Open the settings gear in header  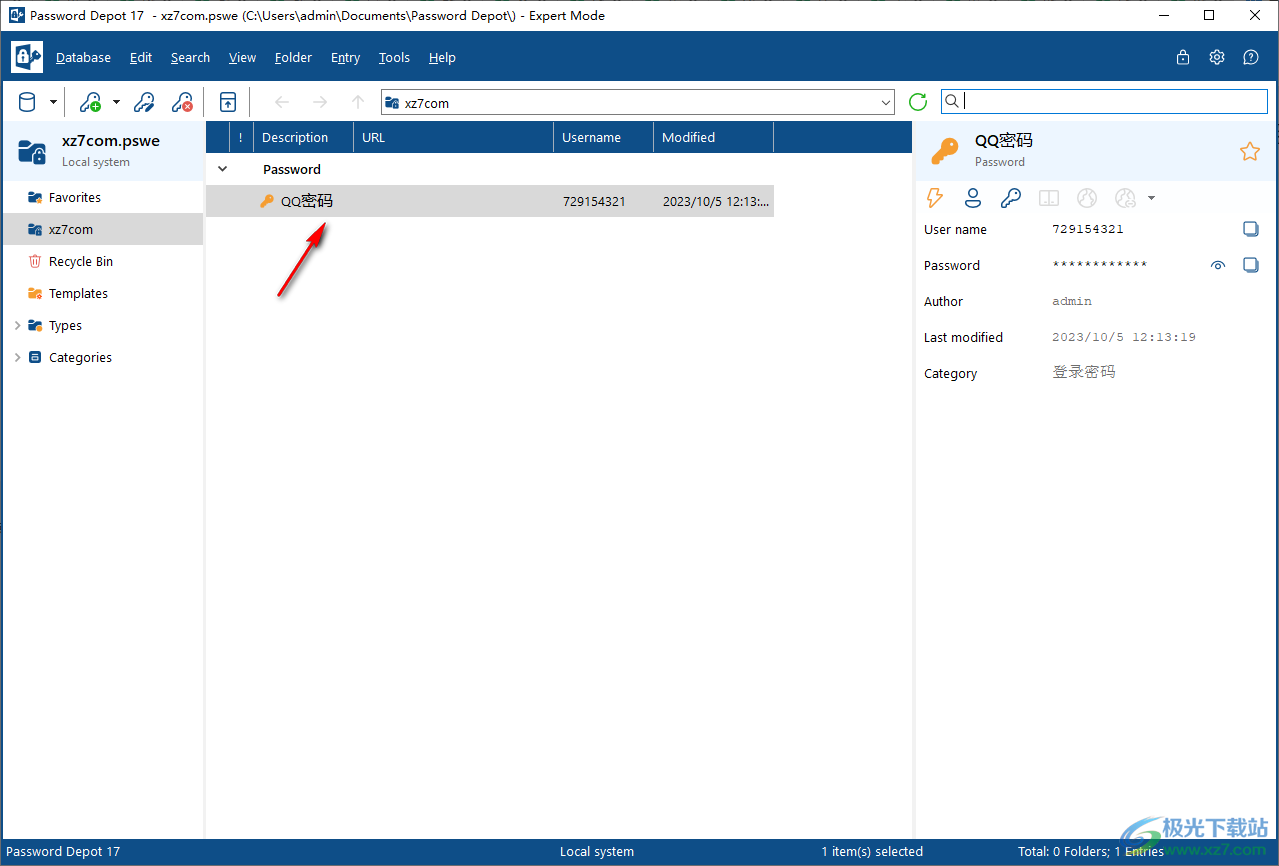tap(1217, 57)
